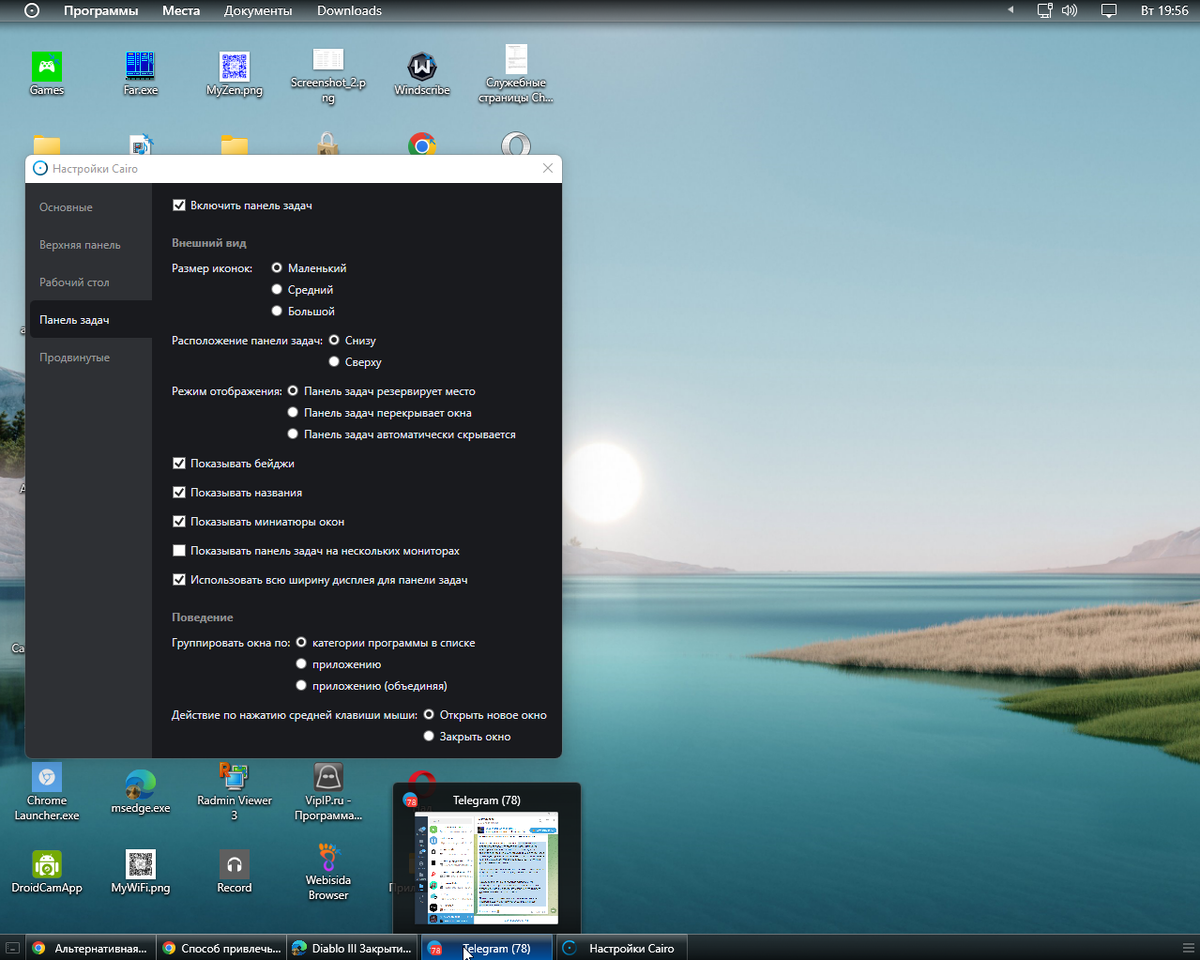This screenshot has height=960, width=1200.
Task: Switch to Diablo III Закрыти... taskbar window
Action: 351,948
